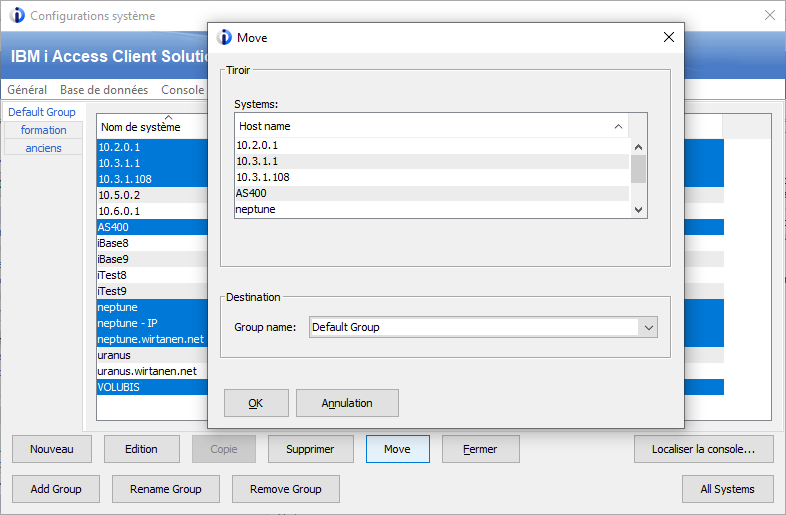Select the anciens group tab
Screen dimensions: 786x515
point(44,148)
